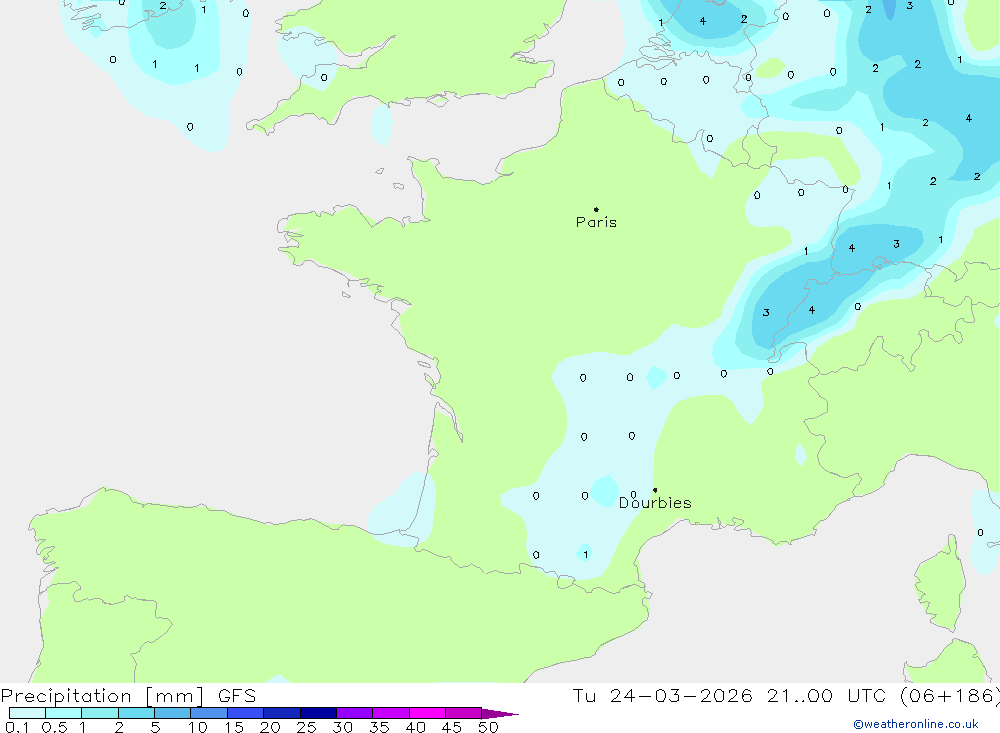The height and width of the screenshot is (733, 1000).
Task: Click the 35 mm purple legend swatch
Action: click(x=391, y=713)
